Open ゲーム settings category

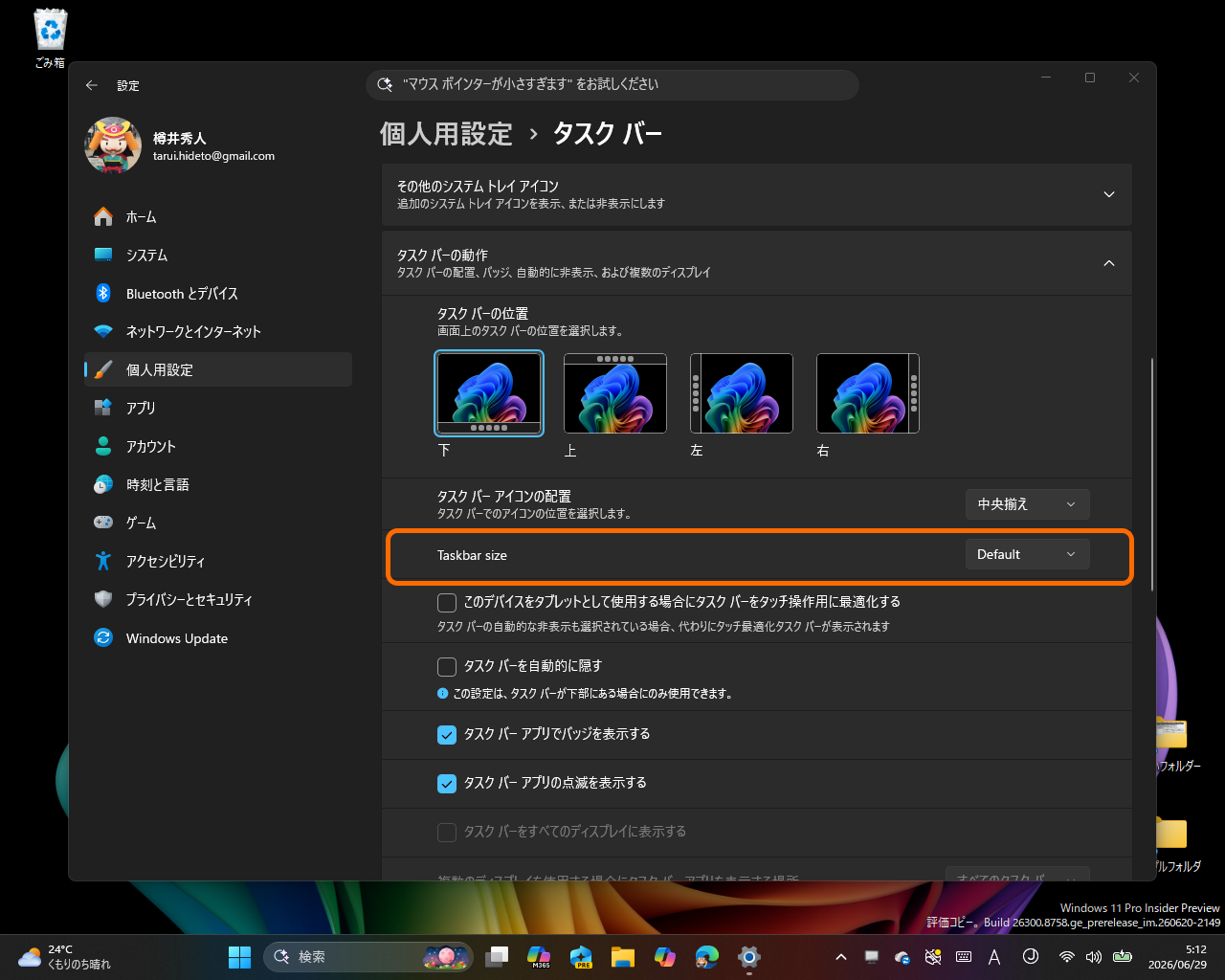[x=218, y=523]
